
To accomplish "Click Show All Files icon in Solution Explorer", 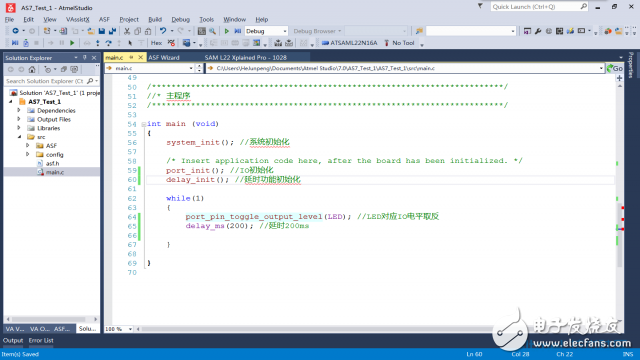I will 74,69.
